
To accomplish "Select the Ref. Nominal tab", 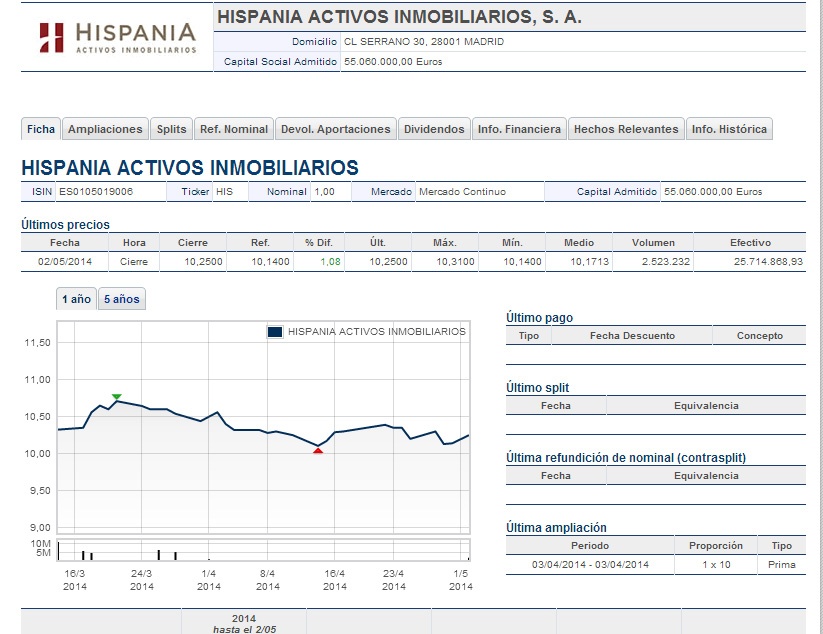I will (x=234, y=129).
